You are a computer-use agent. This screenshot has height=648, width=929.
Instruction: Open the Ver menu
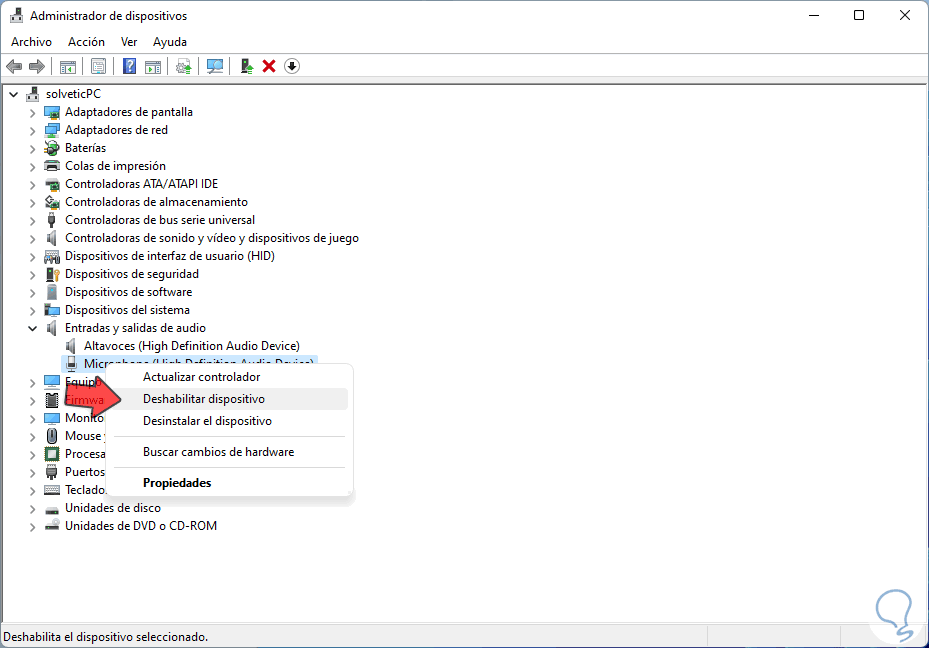[129, 41]
